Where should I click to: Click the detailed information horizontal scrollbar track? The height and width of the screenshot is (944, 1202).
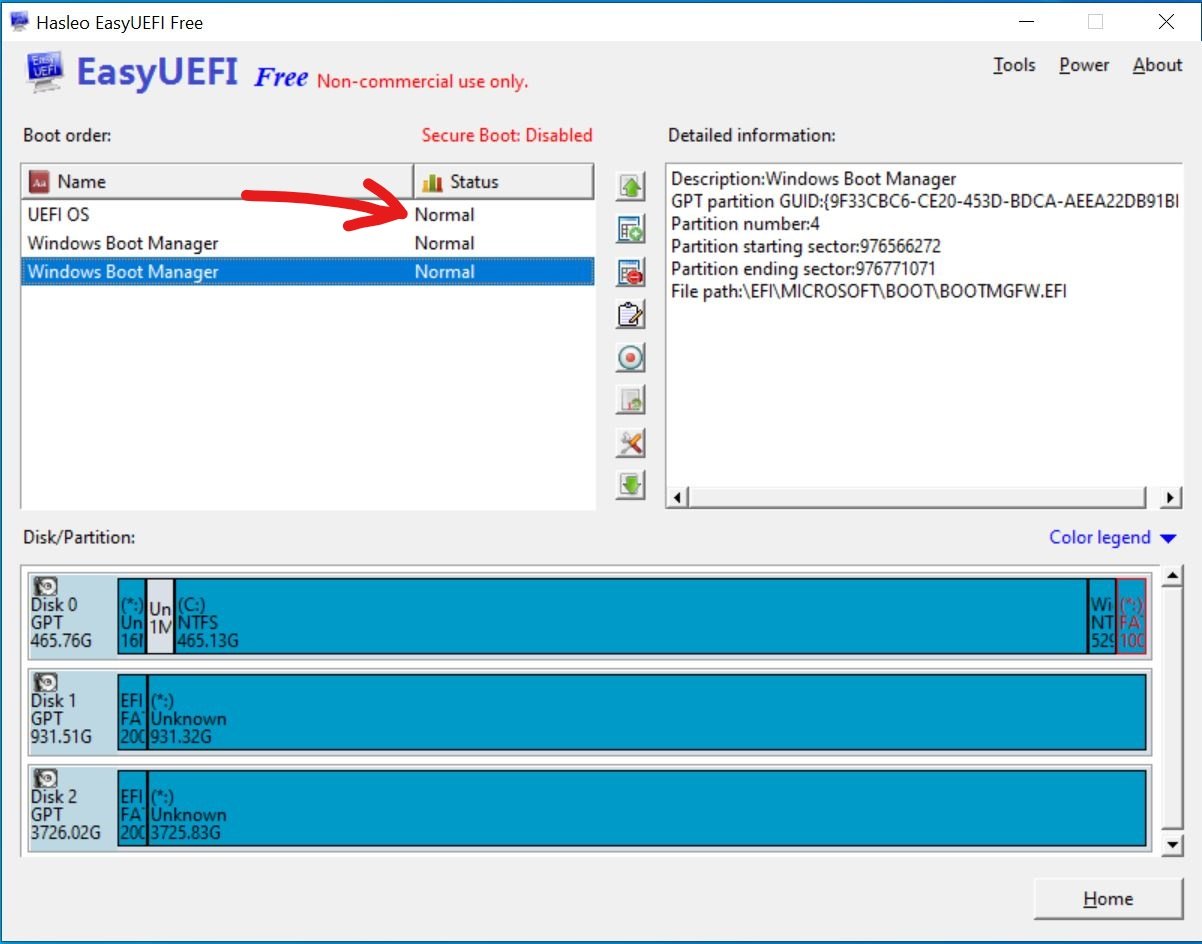(917, 498)
